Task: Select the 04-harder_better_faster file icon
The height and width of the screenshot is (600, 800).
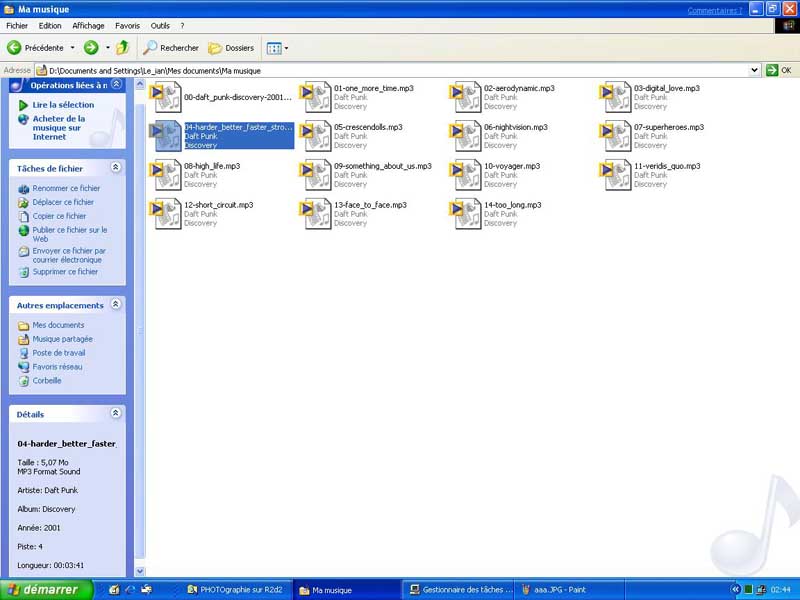Action: pyautogui.click(x=166, y=136)
